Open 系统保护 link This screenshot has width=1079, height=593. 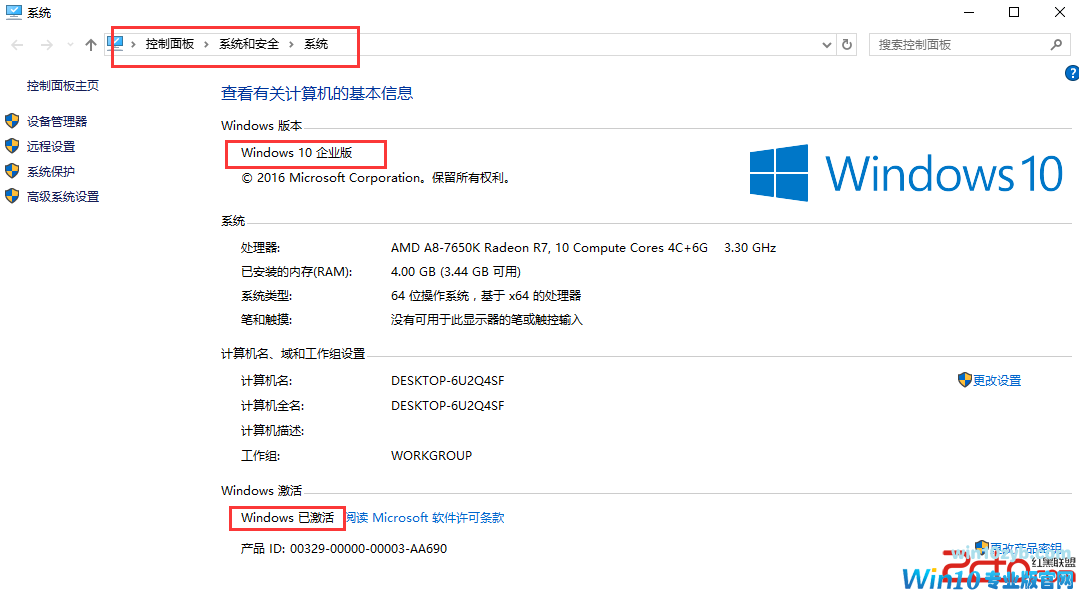click(51, 171)
